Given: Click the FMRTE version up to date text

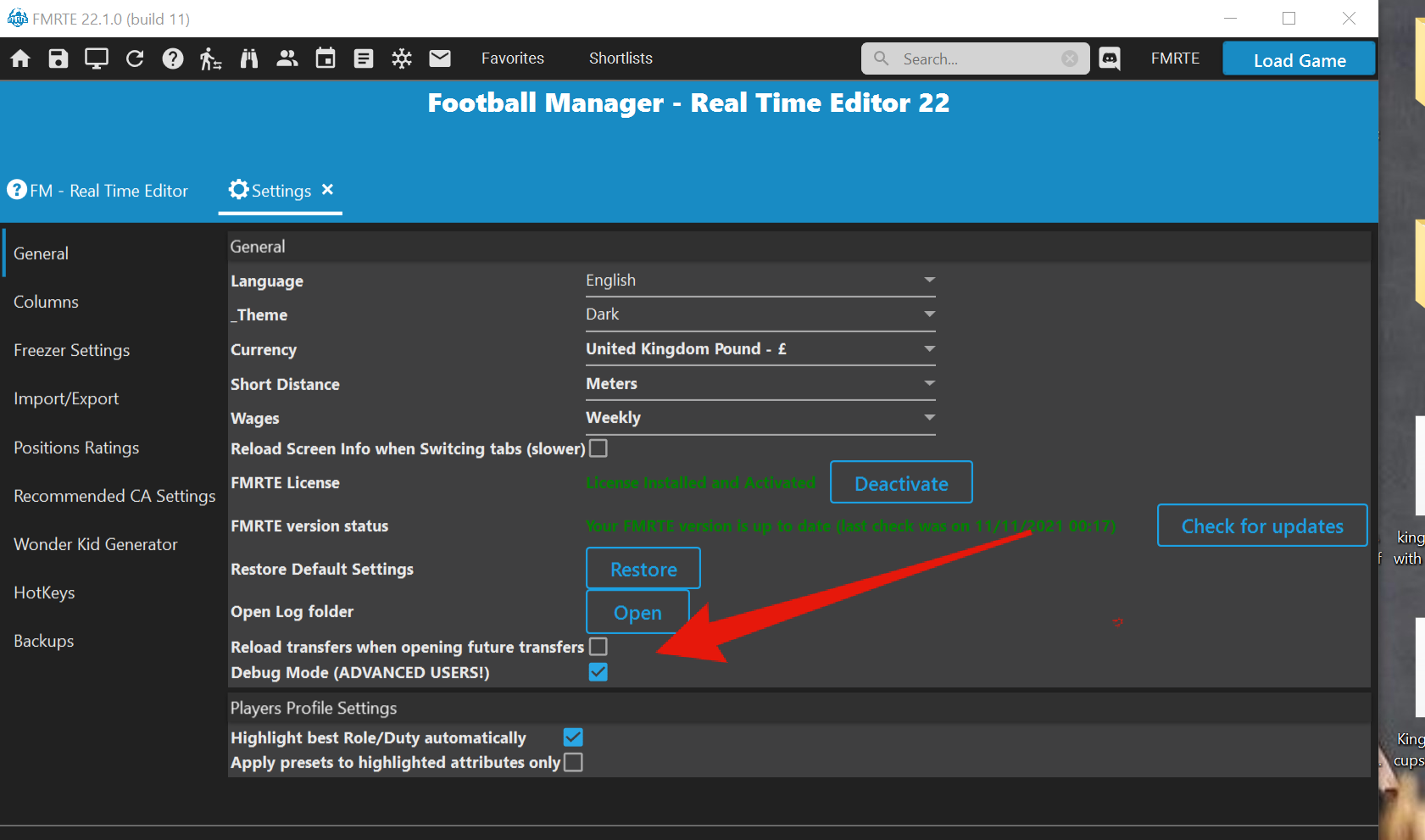Looking at the screenshot, I should (x=850, y=526).
